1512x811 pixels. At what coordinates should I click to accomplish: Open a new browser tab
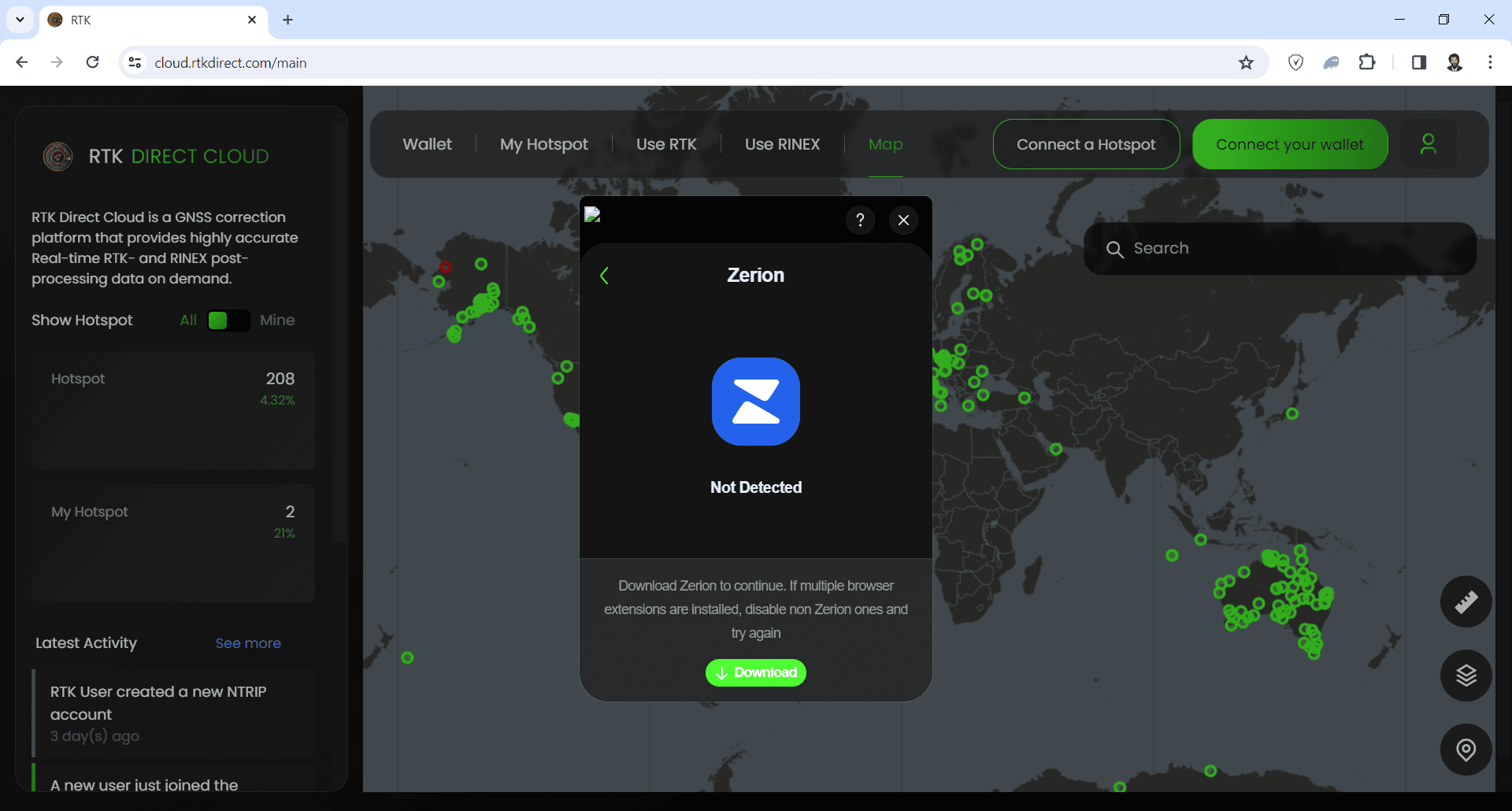point(287,20)
